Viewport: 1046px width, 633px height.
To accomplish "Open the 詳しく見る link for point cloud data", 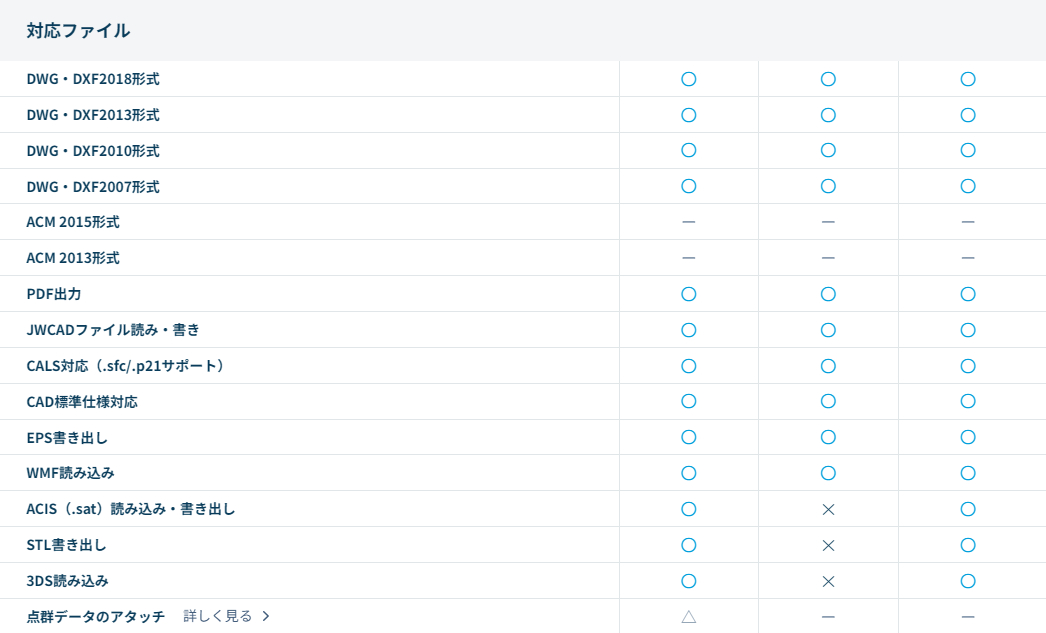I will tap(218, 616).
